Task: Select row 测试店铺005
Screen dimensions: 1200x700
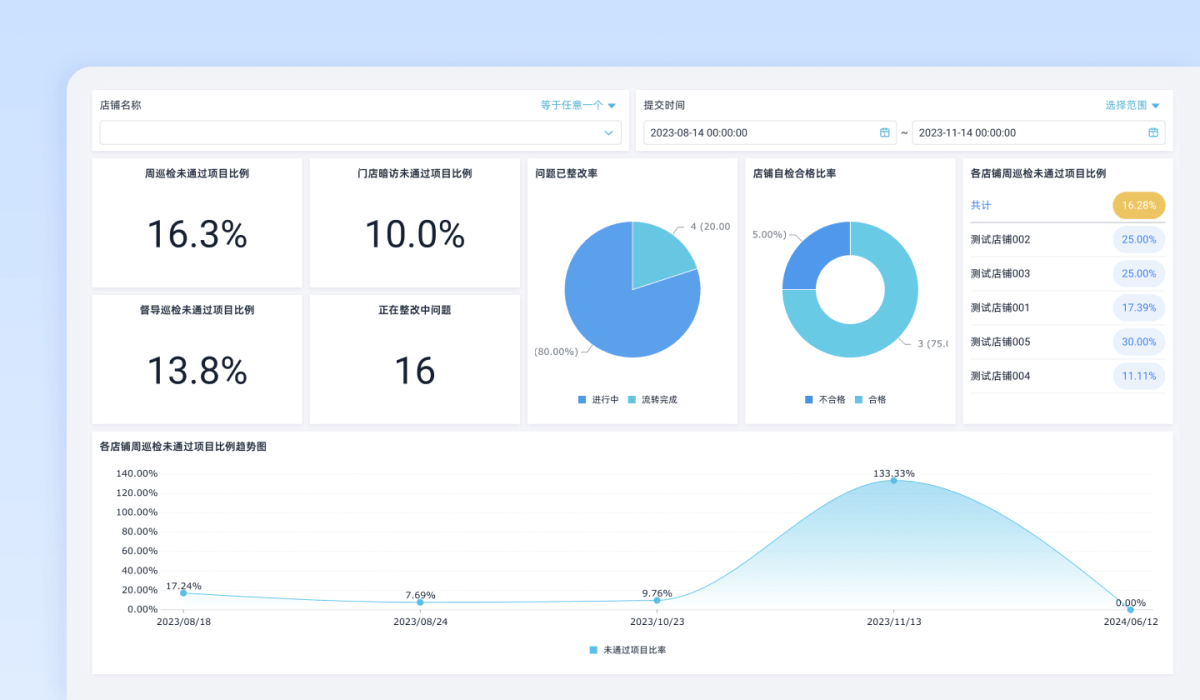Action: point(1068,342)
